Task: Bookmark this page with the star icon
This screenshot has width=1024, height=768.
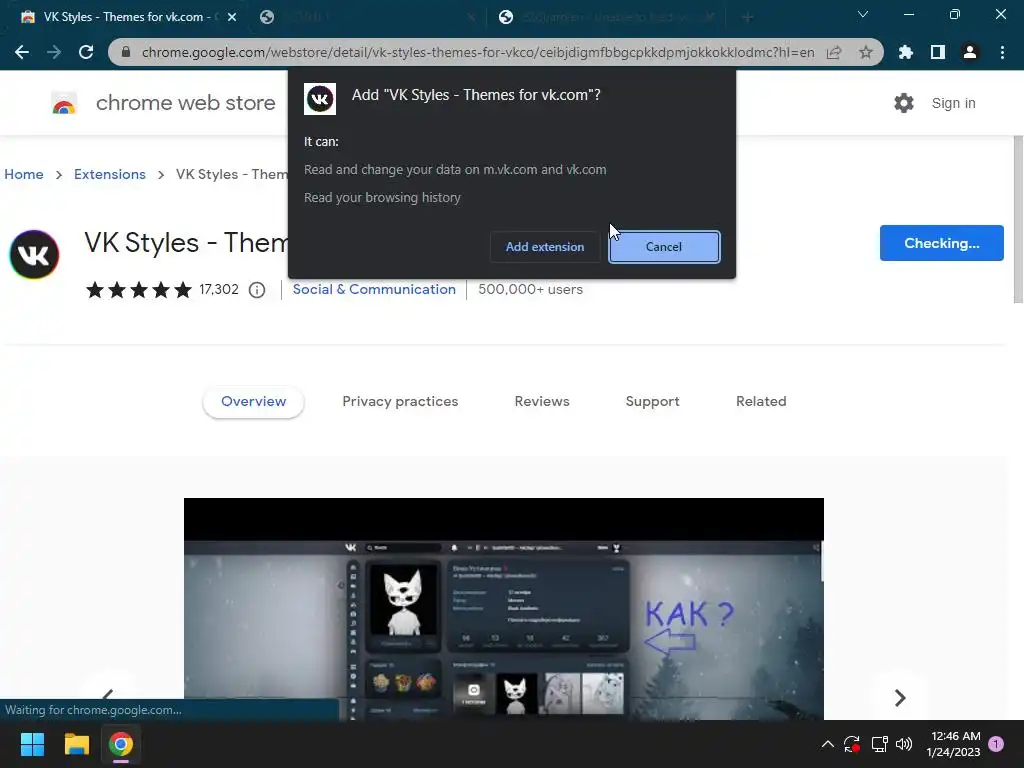Action: [865, 52]
